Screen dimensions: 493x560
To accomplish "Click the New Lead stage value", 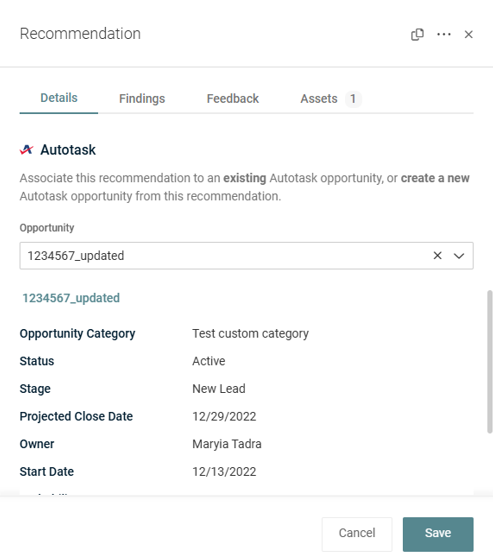I will point(219,389).
